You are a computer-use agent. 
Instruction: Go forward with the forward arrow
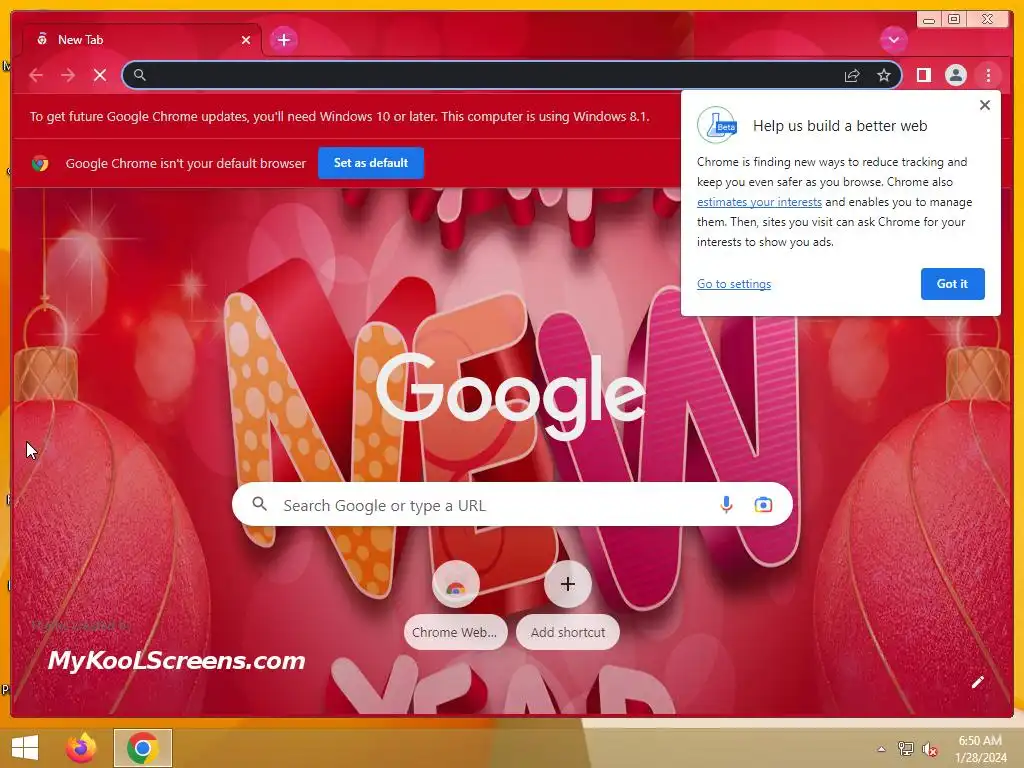click(x=68, y=75)
